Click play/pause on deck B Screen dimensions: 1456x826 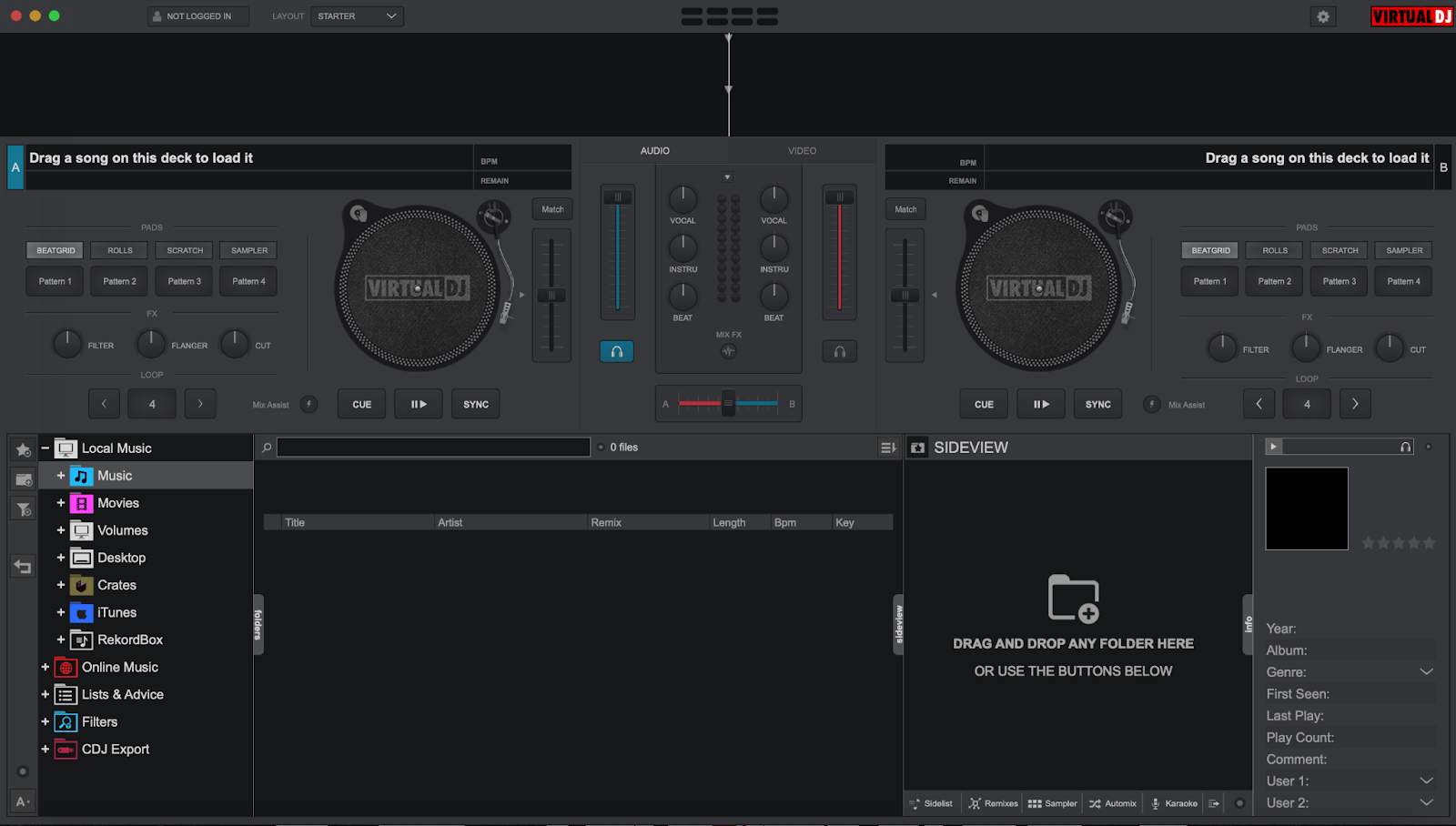point(1041,405)
